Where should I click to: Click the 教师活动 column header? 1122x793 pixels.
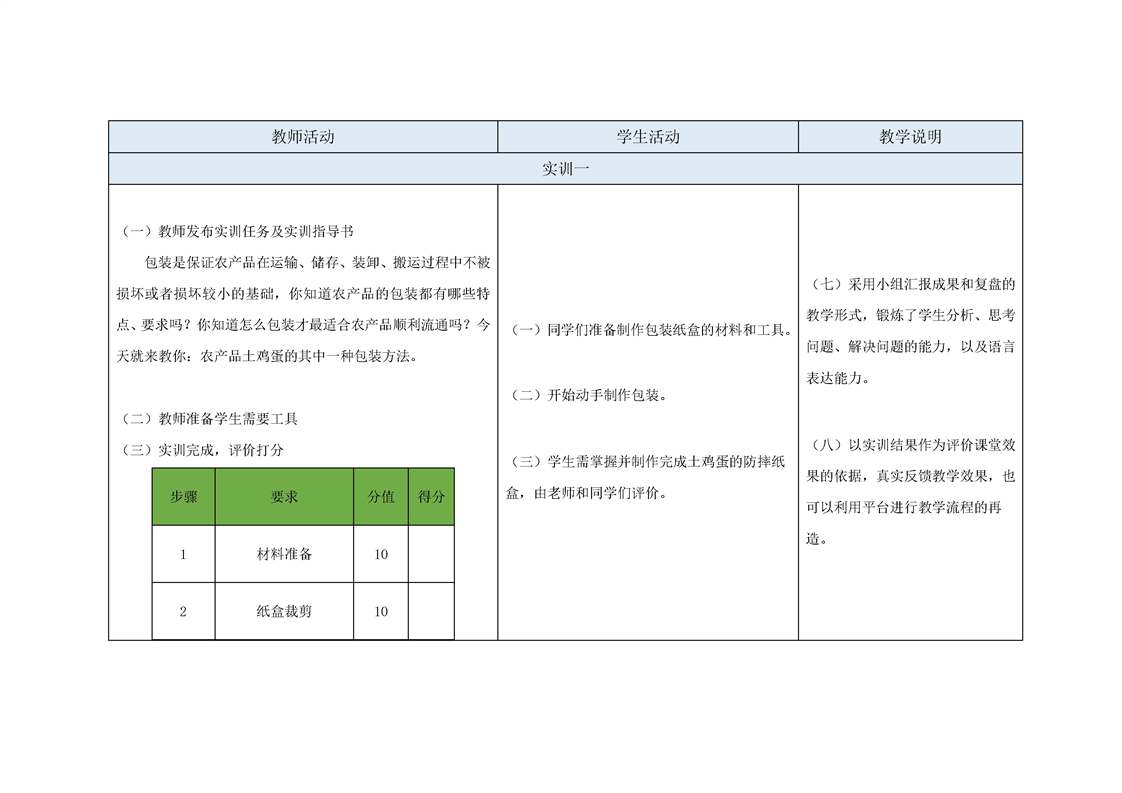pos(303,137)
